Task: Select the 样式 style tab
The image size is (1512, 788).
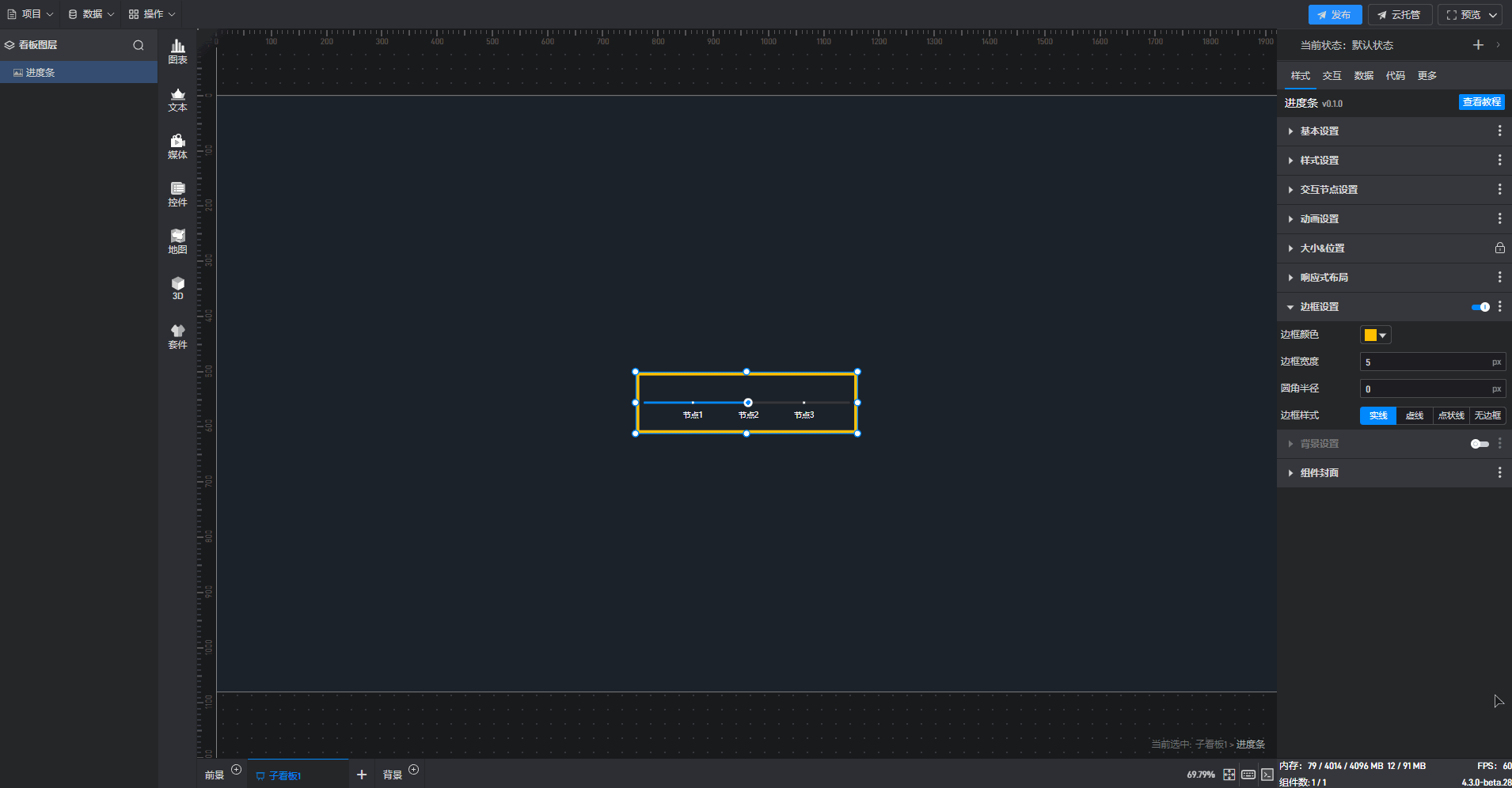Action: pos(1300,76)
